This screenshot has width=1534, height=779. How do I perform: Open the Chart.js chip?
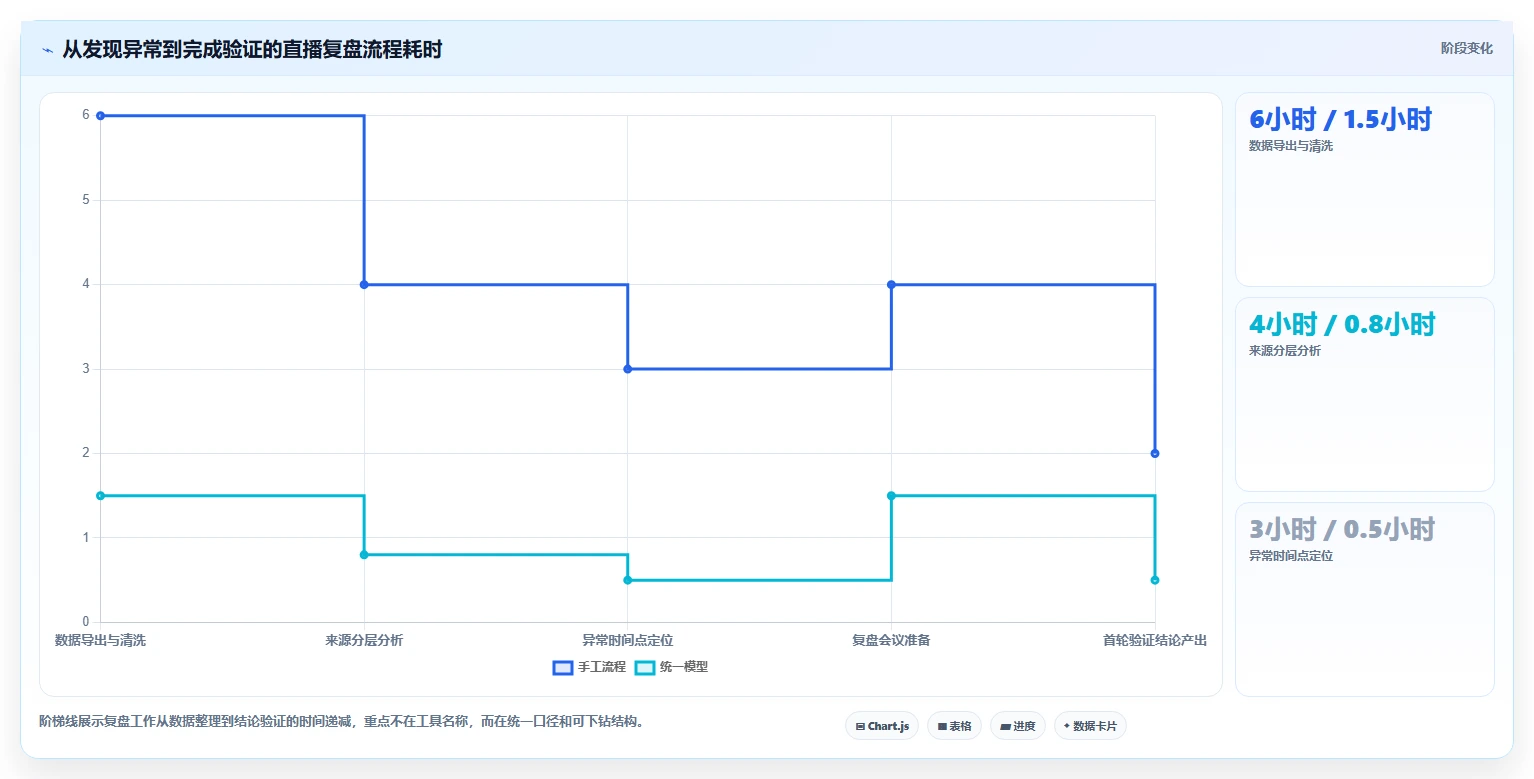pos(882,726)
